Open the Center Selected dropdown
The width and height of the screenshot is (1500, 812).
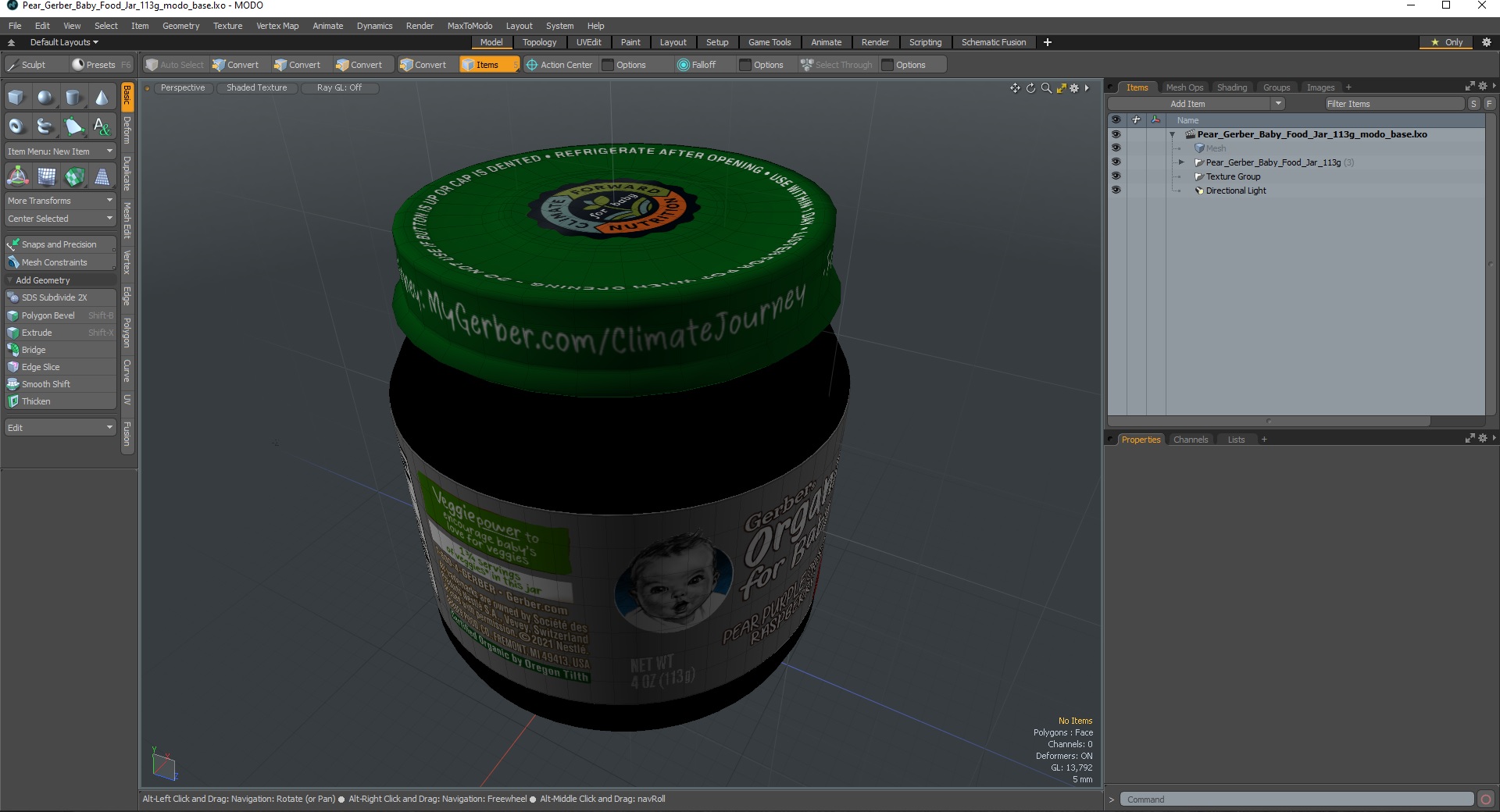61,219
